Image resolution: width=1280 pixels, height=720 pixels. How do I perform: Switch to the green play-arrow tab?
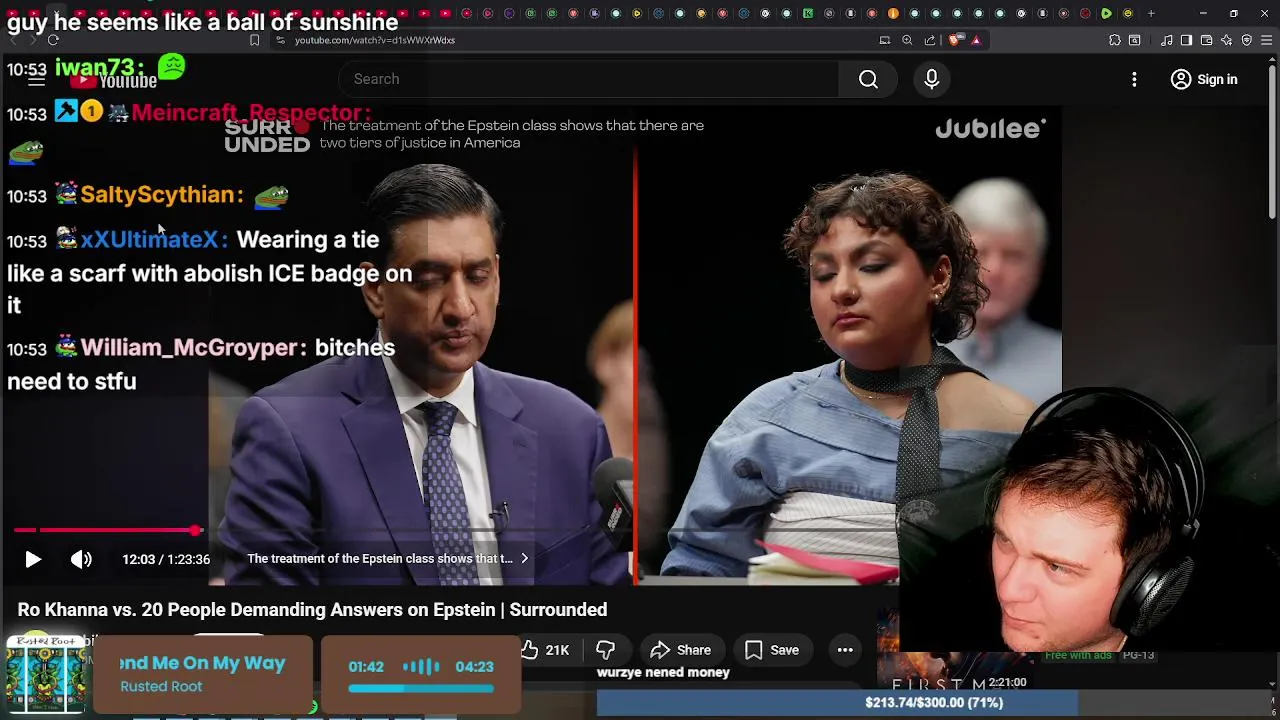tap(1106, 13)
